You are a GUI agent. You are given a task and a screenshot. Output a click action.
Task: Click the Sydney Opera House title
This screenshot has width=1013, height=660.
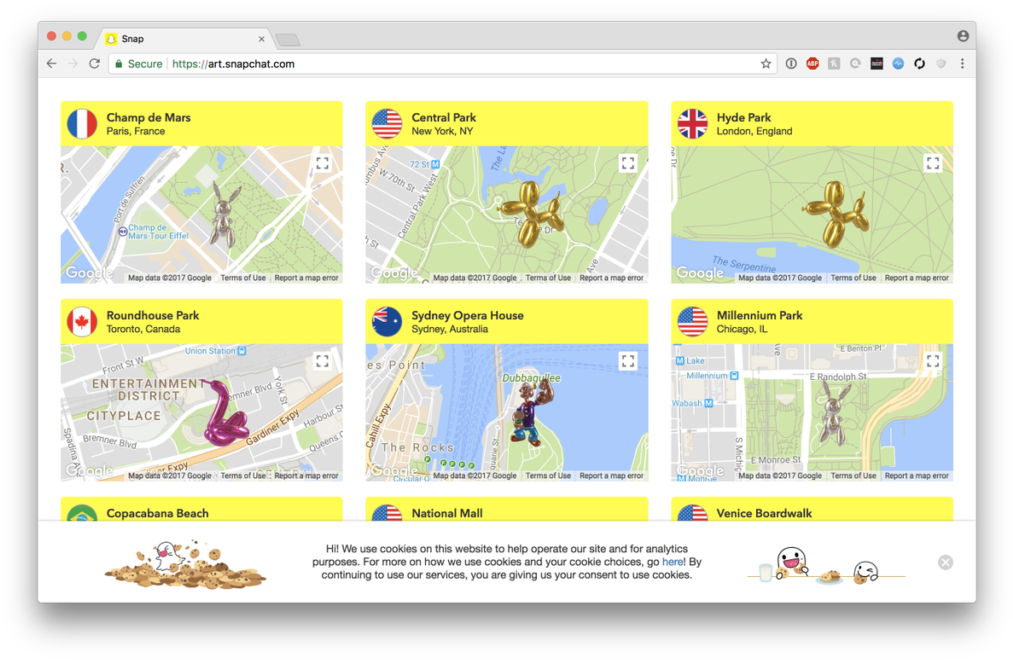tap(468, 315)
